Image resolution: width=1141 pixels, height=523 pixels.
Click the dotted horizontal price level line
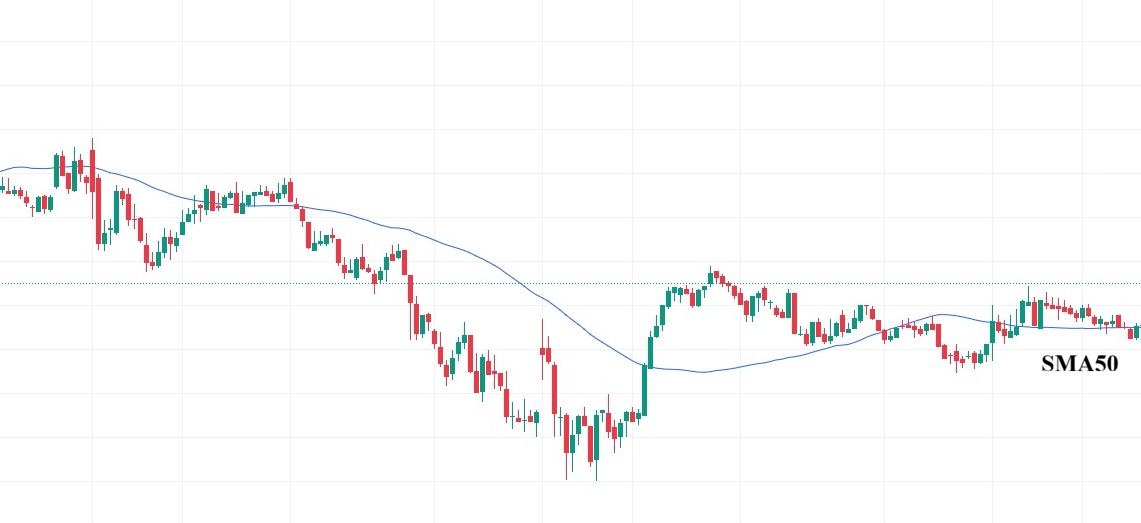click(x=300, y=283)
